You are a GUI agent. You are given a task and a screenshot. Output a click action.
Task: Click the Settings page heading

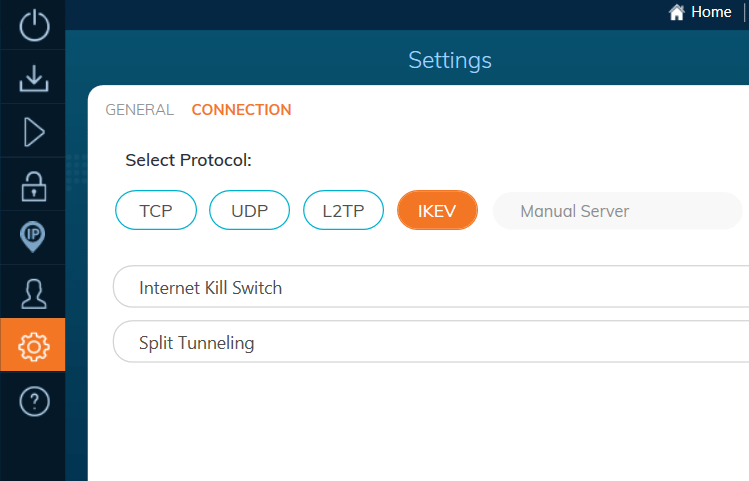[449, 61]
